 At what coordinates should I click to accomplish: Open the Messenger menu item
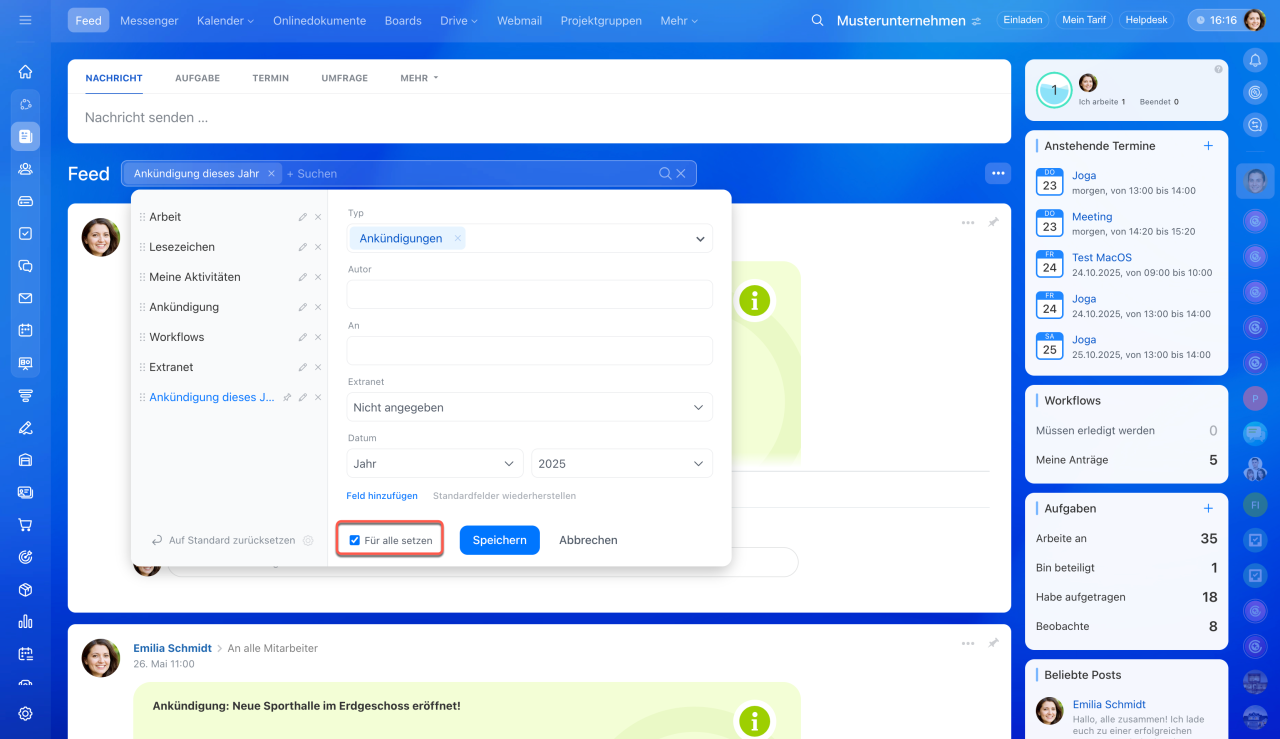[x=149, y=20]
